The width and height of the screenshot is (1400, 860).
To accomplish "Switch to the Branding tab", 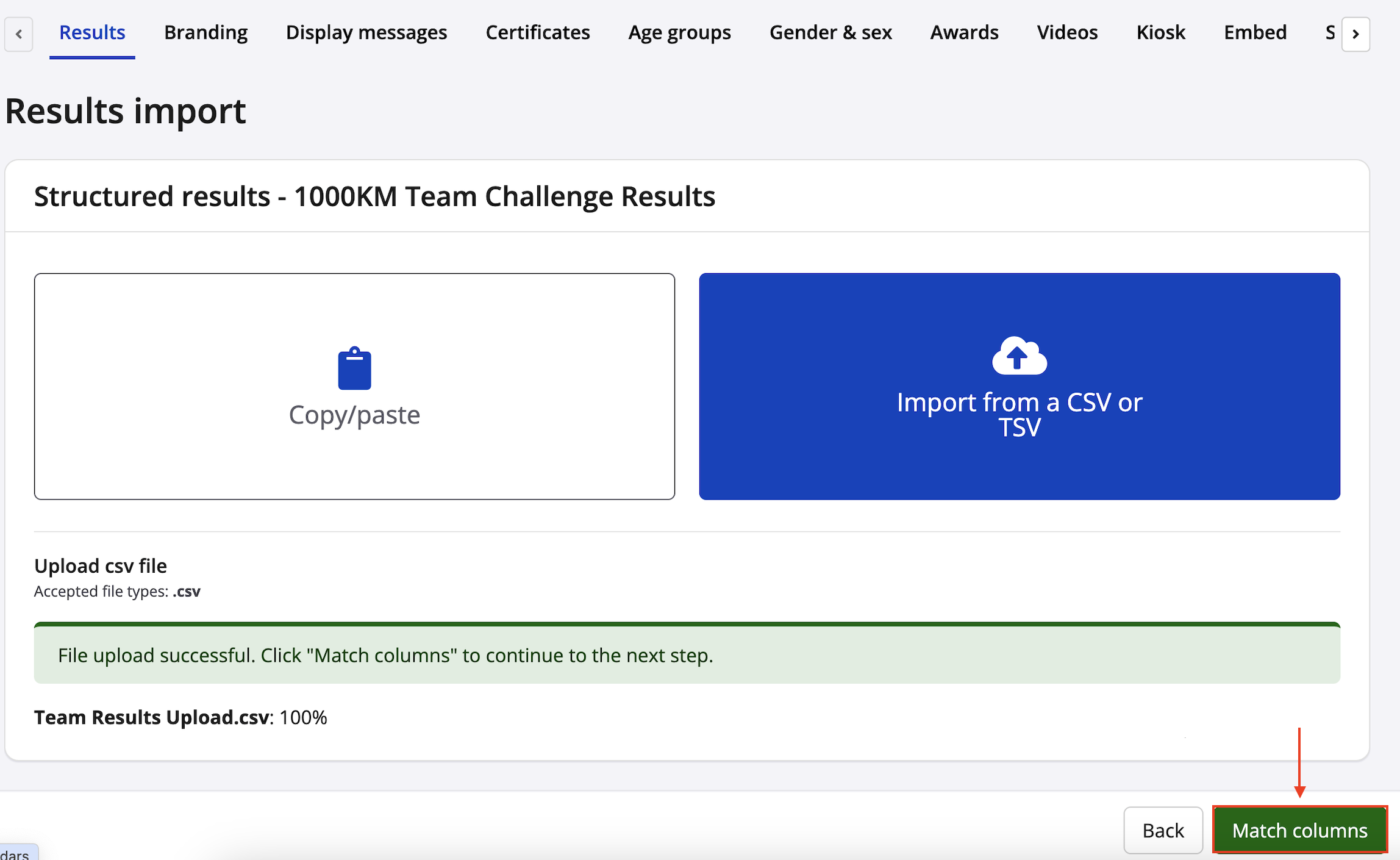I will tap(205, 32).
